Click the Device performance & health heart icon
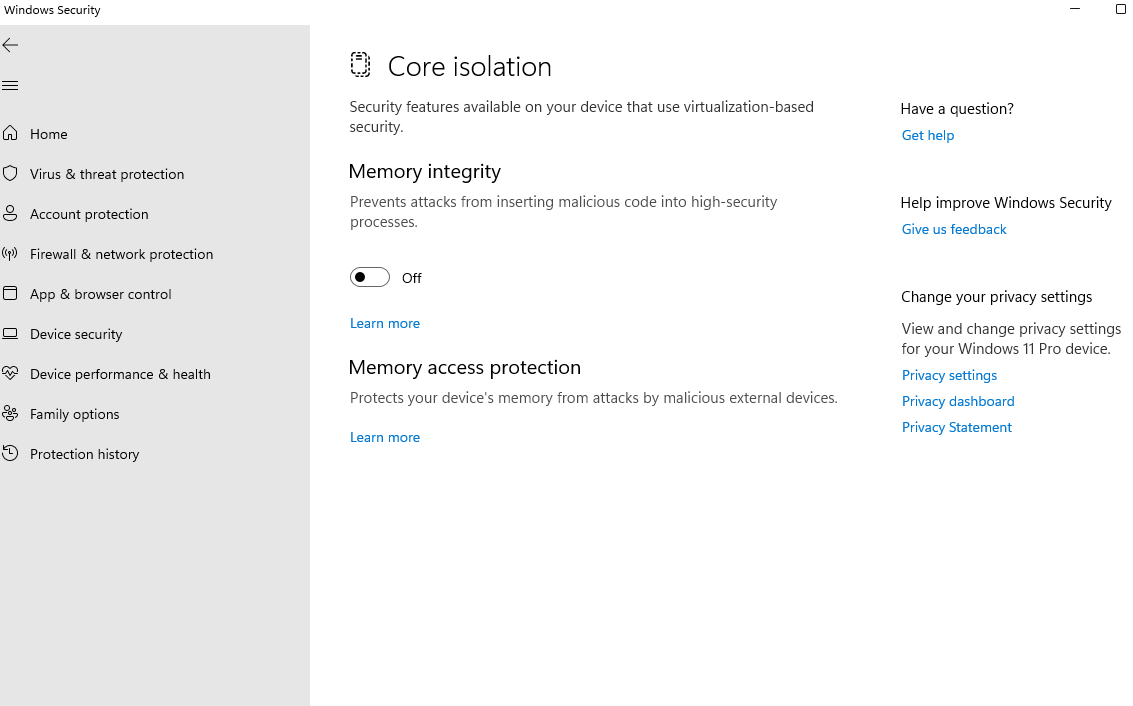This screenshot has width=1133, height=706. [10, 373]
